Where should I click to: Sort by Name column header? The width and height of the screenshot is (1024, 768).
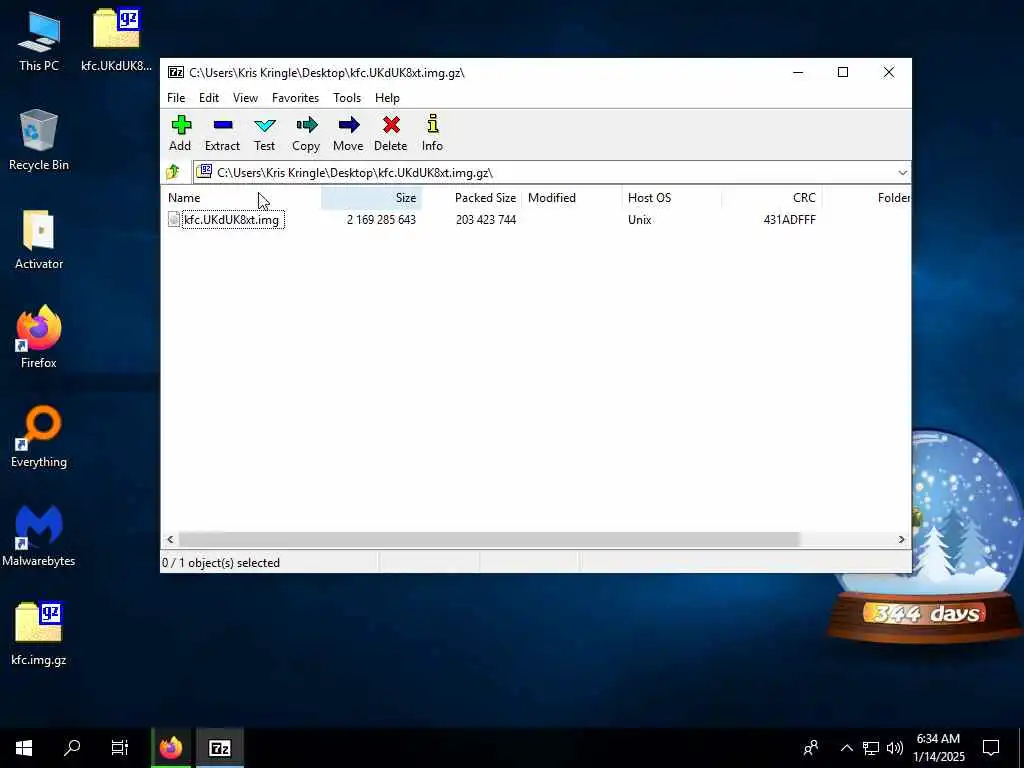240,198
